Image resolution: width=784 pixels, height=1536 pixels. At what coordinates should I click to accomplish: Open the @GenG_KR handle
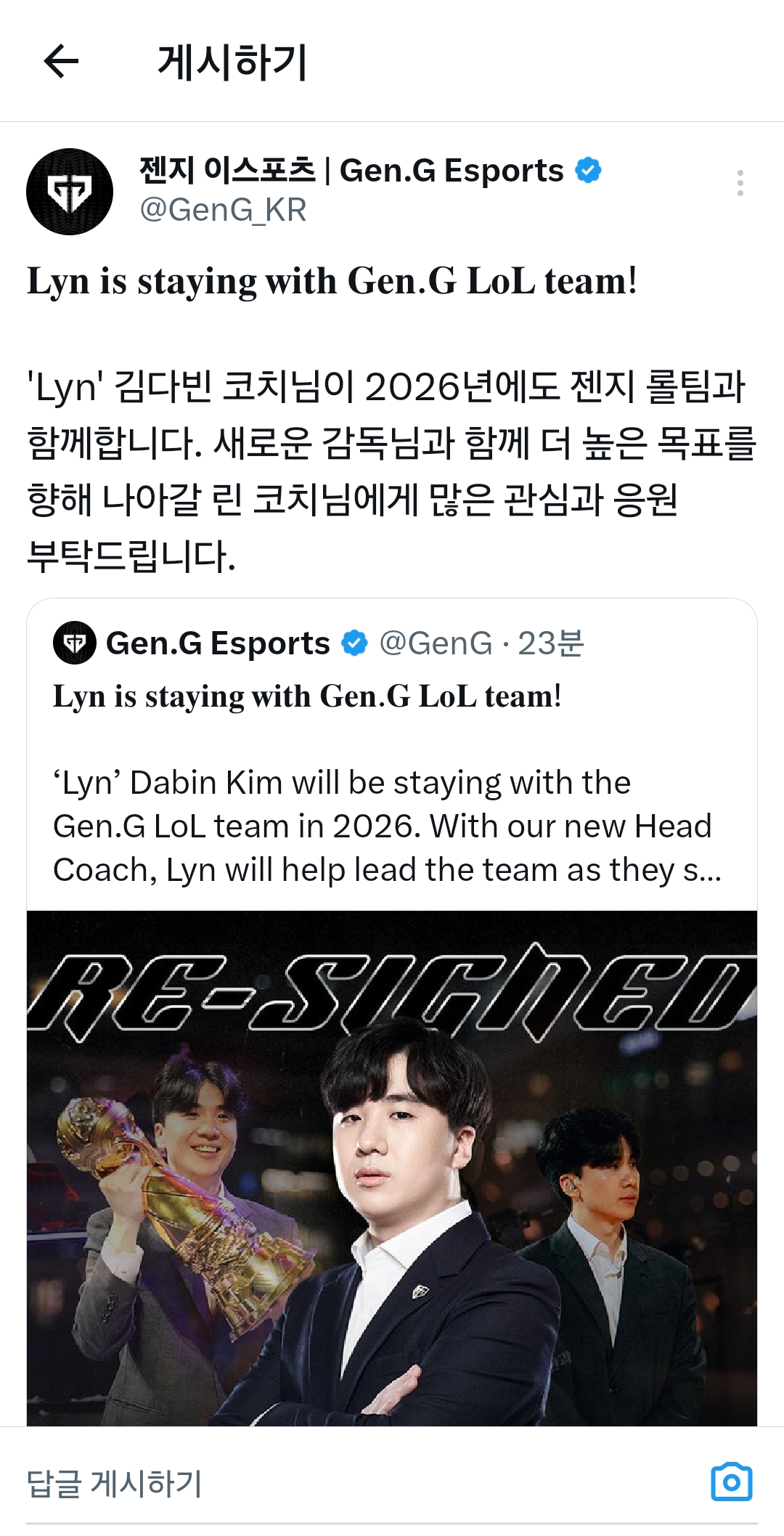[x=223, y=210]
